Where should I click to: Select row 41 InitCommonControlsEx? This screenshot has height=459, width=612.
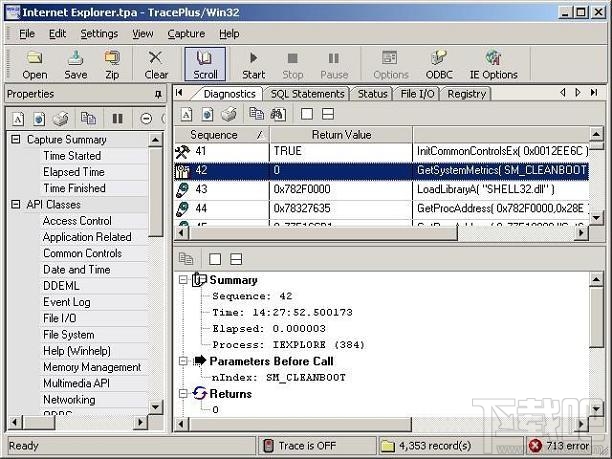click(x=381, y=151)
